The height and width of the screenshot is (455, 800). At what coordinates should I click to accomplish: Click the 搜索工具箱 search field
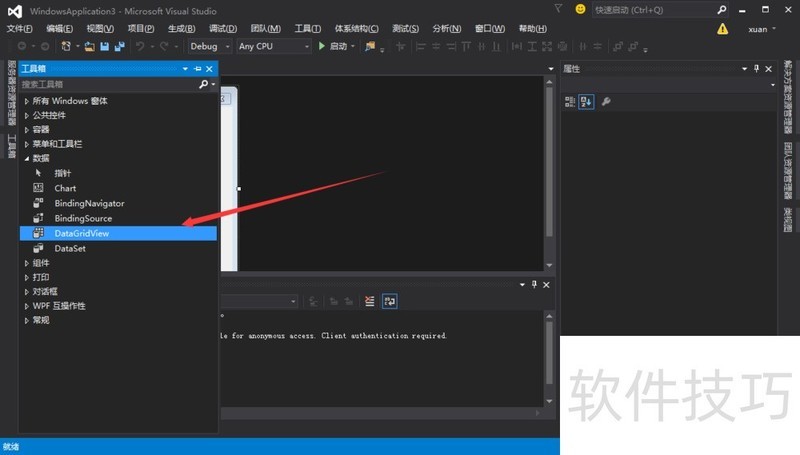click(108, 84)
